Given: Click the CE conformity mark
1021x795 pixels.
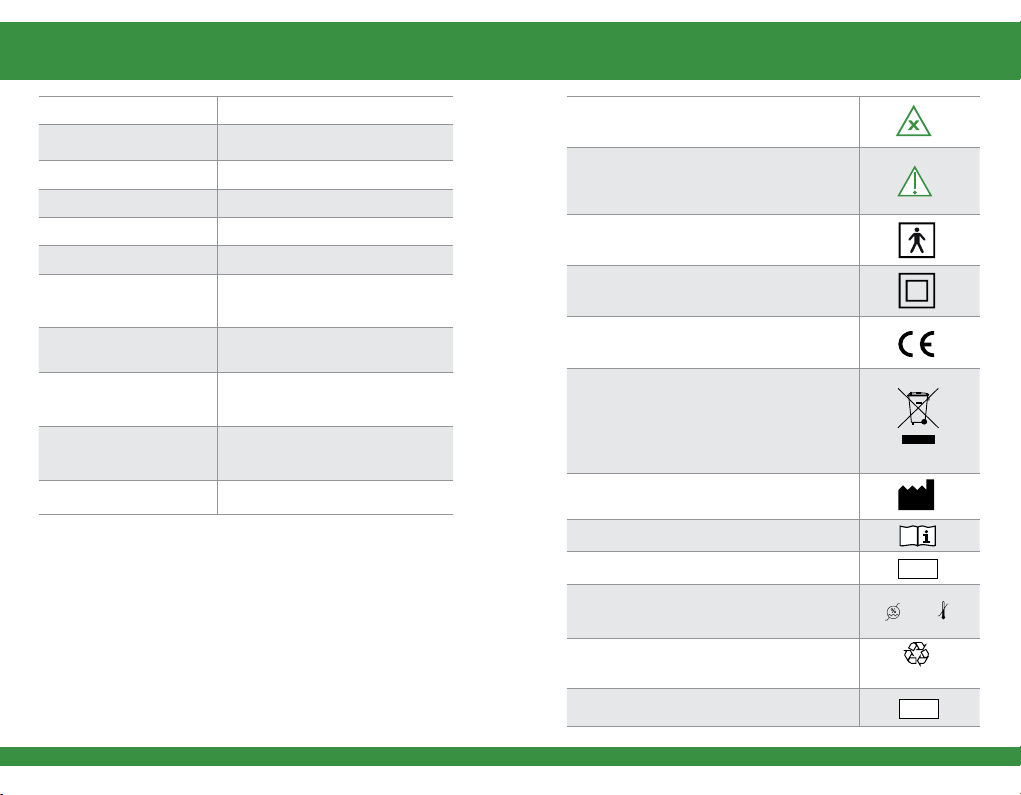Looking at the screenshot, I should click(x=917, y=344).
